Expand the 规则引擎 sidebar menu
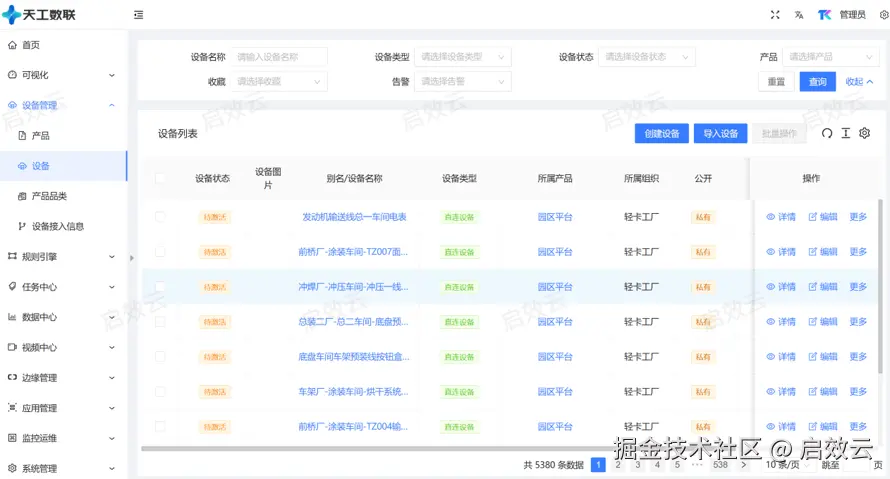This screenshot has width=890, height=479. (x=62, y=257)
